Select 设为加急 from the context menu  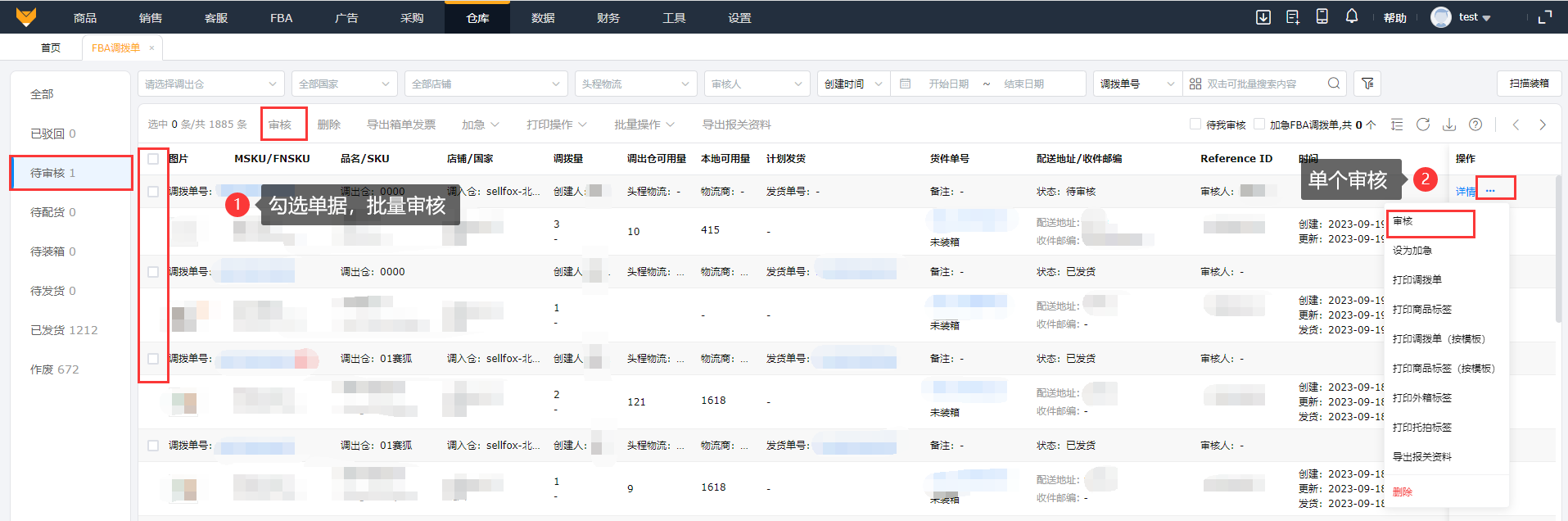1412,251
